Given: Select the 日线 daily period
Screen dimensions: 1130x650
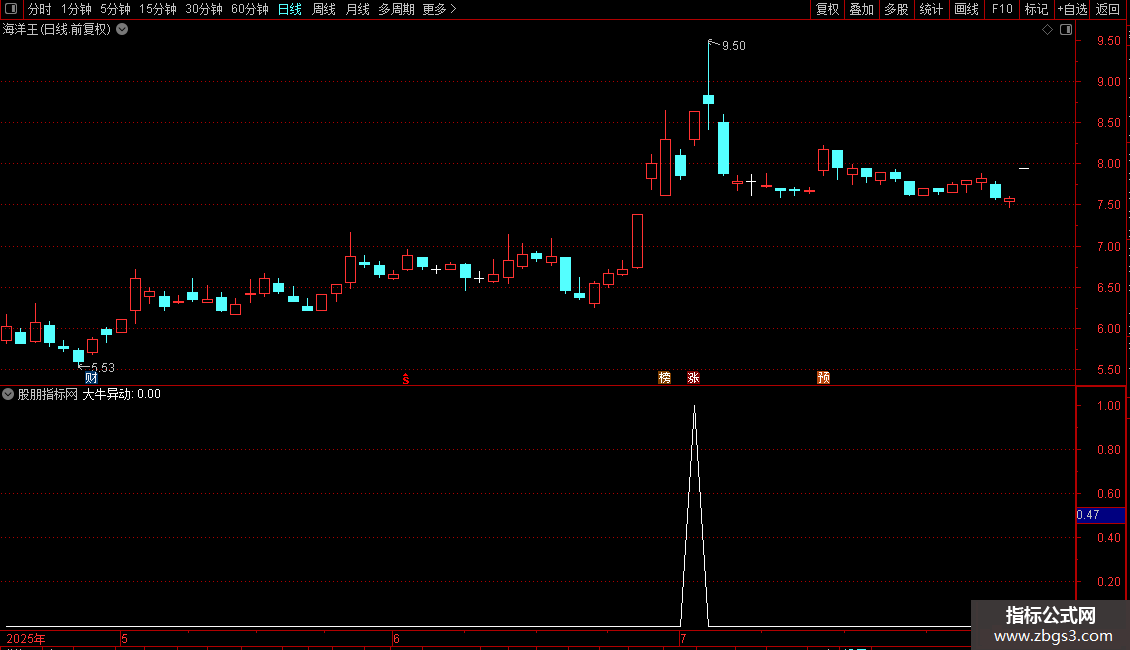Looking at the screenshot, I should [290, 9].
